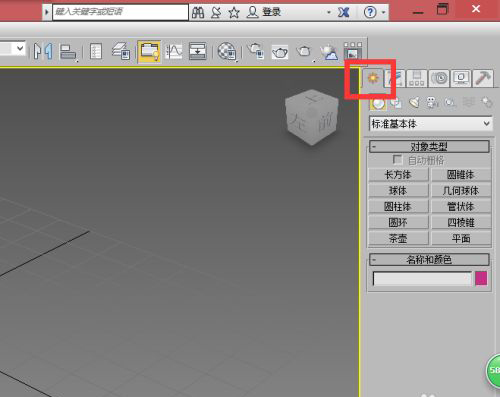Collapse the 名称和颜色 rollout

coord(429,259)
